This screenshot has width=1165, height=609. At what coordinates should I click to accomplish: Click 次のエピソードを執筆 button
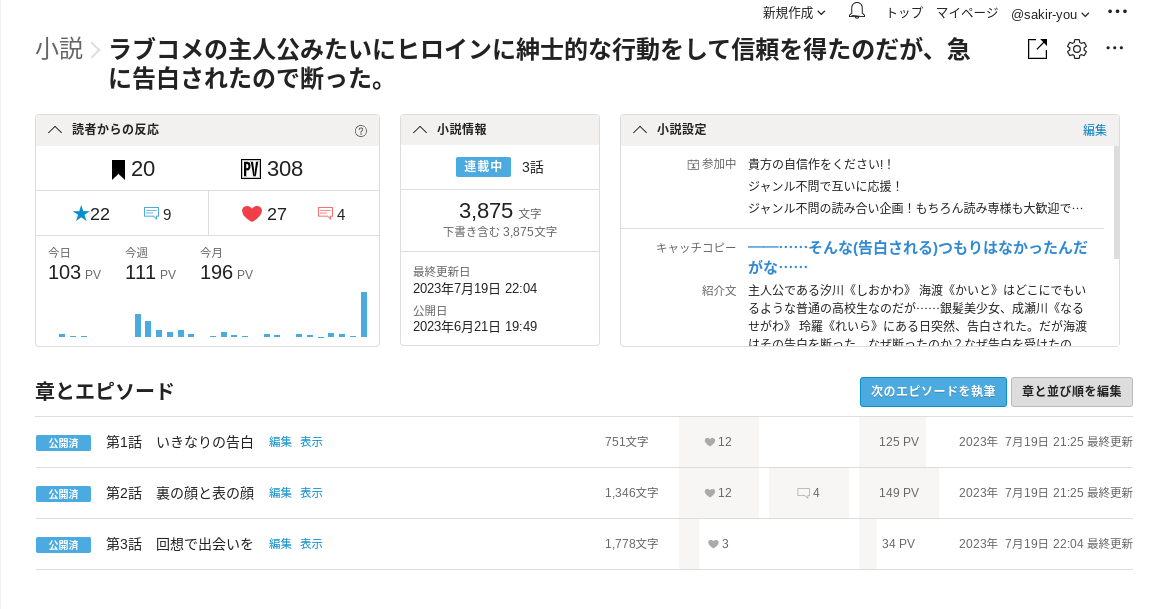pyautogui.click(x=932, y=392)
